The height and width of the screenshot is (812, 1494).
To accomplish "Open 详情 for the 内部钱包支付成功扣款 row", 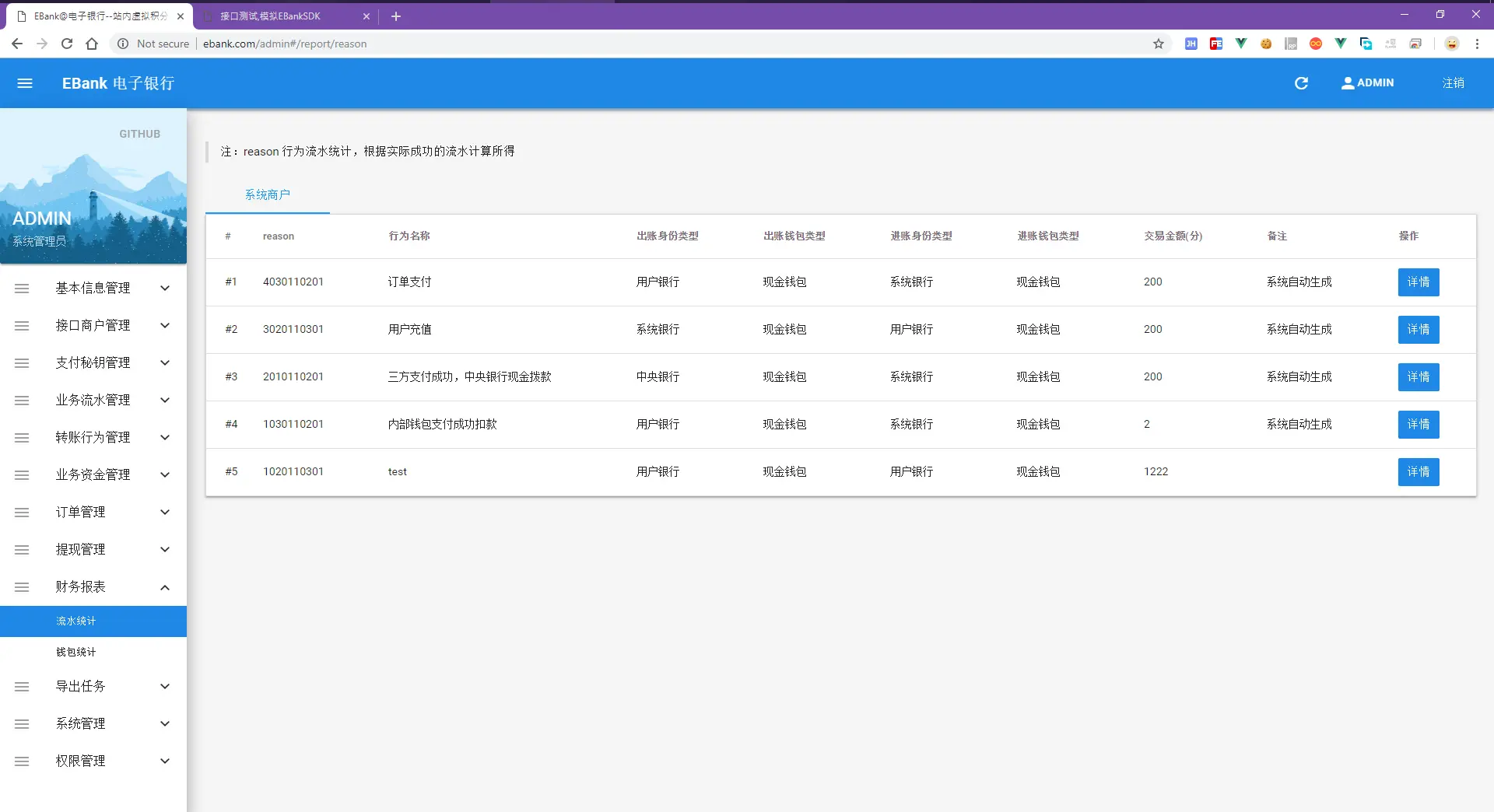I will [x=1419, y=425].
